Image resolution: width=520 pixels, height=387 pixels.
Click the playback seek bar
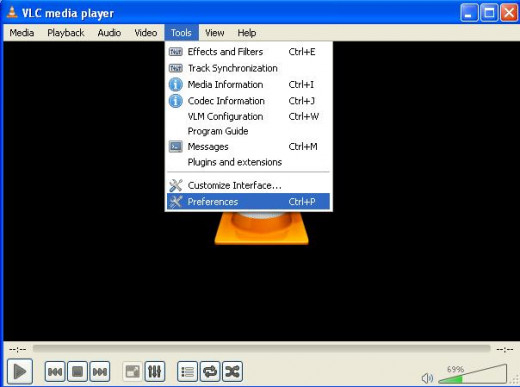tap(262, 349)
